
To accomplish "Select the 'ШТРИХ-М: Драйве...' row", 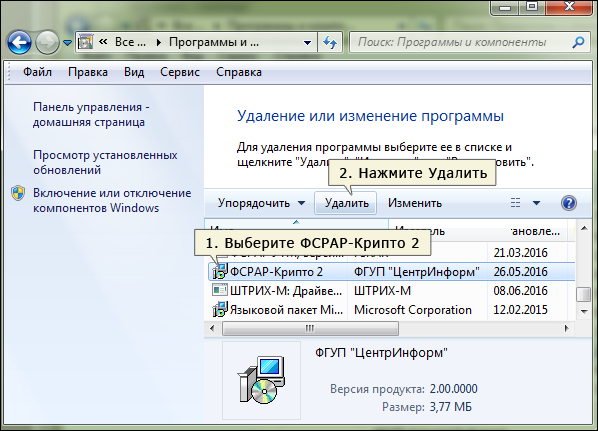I will pos(391,291).
